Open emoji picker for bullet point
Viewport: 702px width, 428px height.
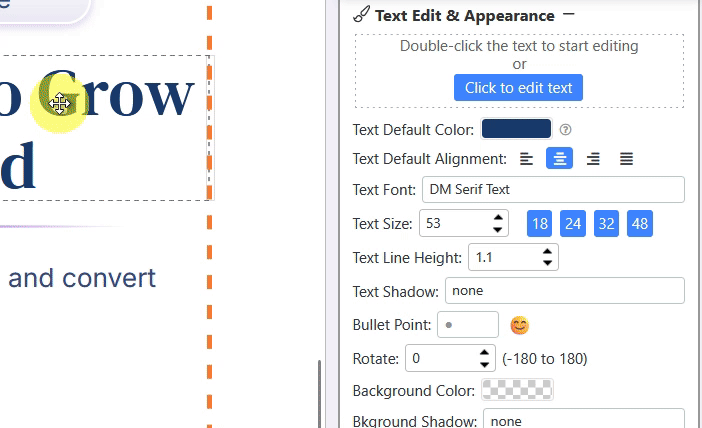(519, 325)
